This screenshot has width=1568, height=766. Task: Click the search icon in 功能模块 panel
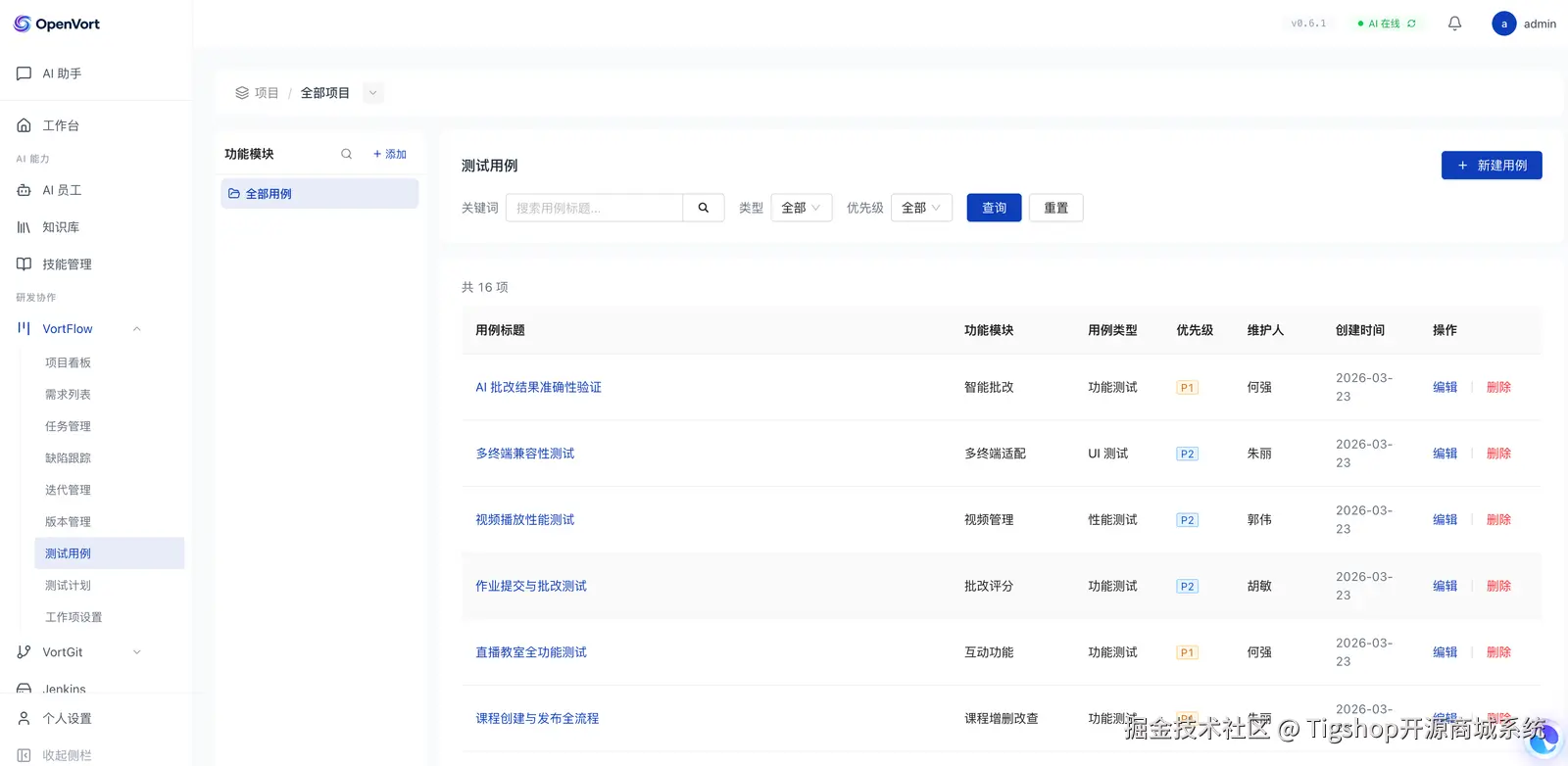point(346,154)
